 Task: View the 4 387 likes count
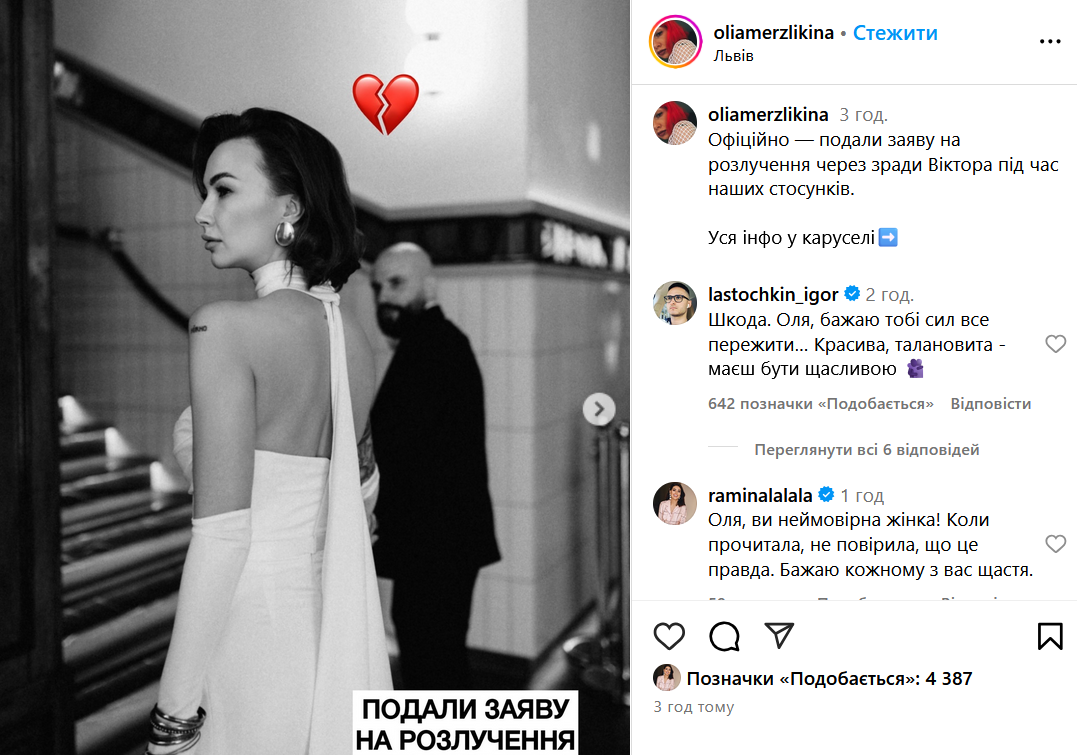[x=829, y=679]
